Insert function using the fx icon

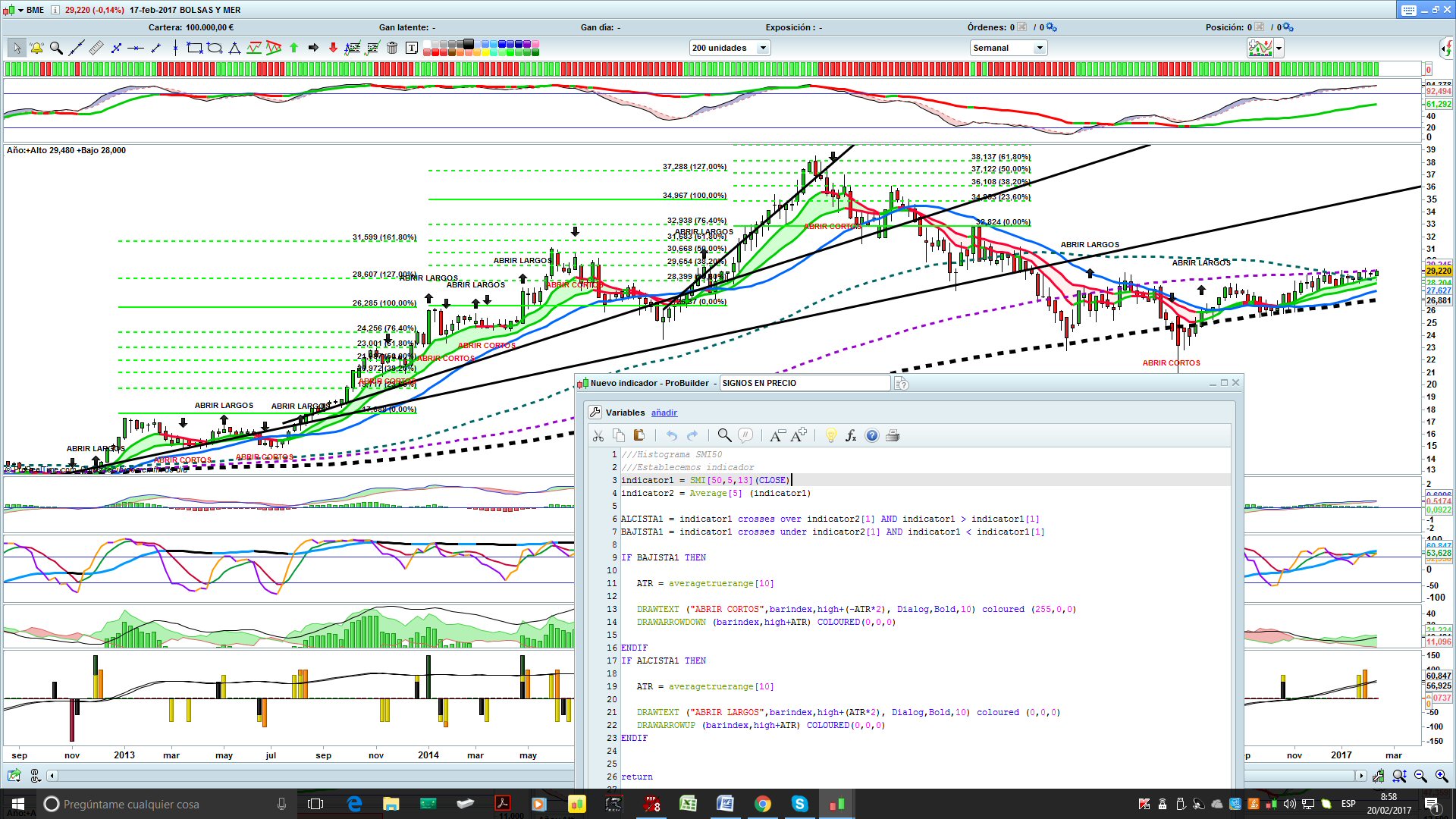(851, 435)
